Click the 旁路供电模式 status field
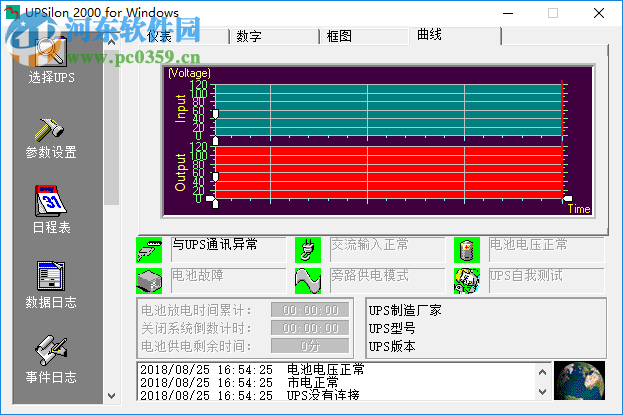Screen dimensions: 623x415 point(387,281)
